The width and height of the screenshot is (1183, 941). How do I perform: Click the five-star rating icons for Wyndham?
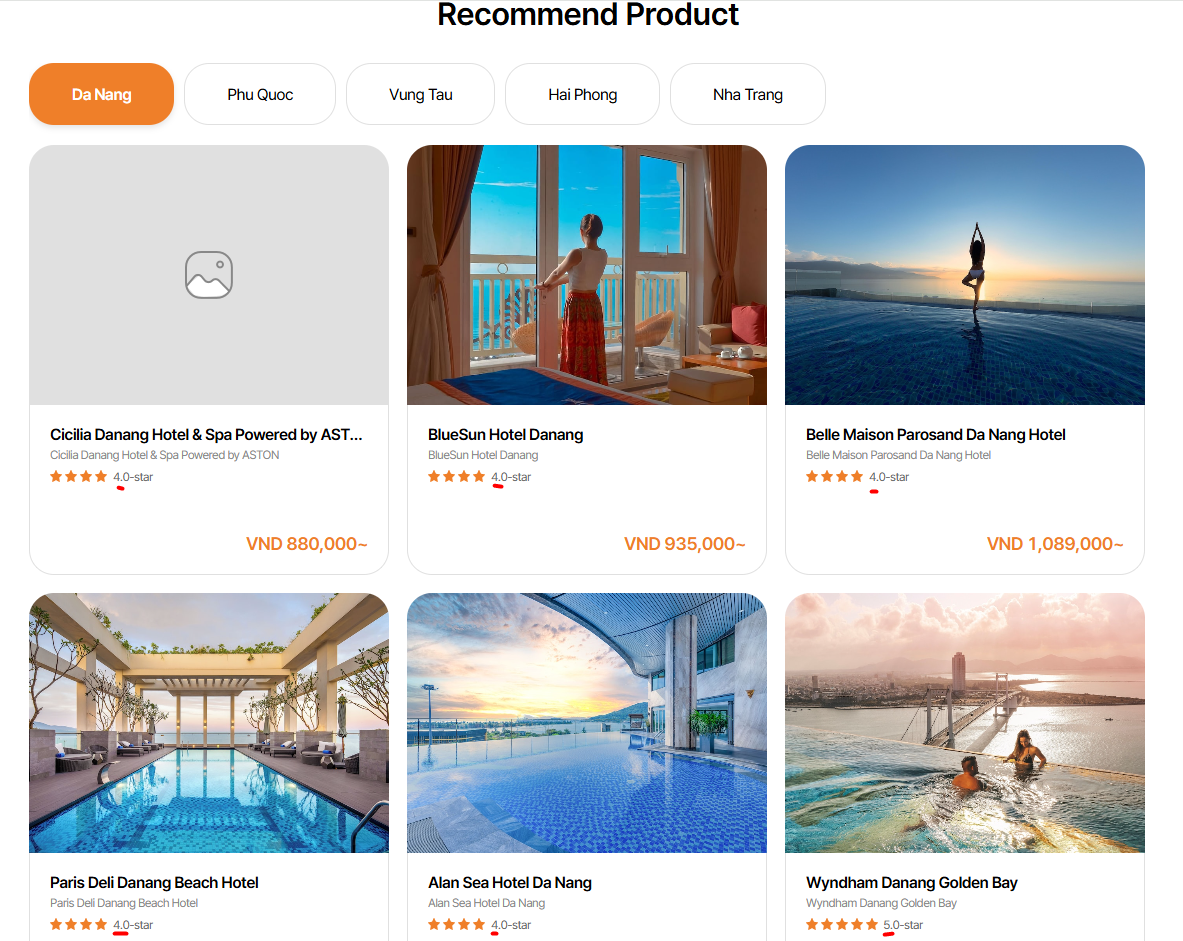pyautogui.click(x=841, y=925)
